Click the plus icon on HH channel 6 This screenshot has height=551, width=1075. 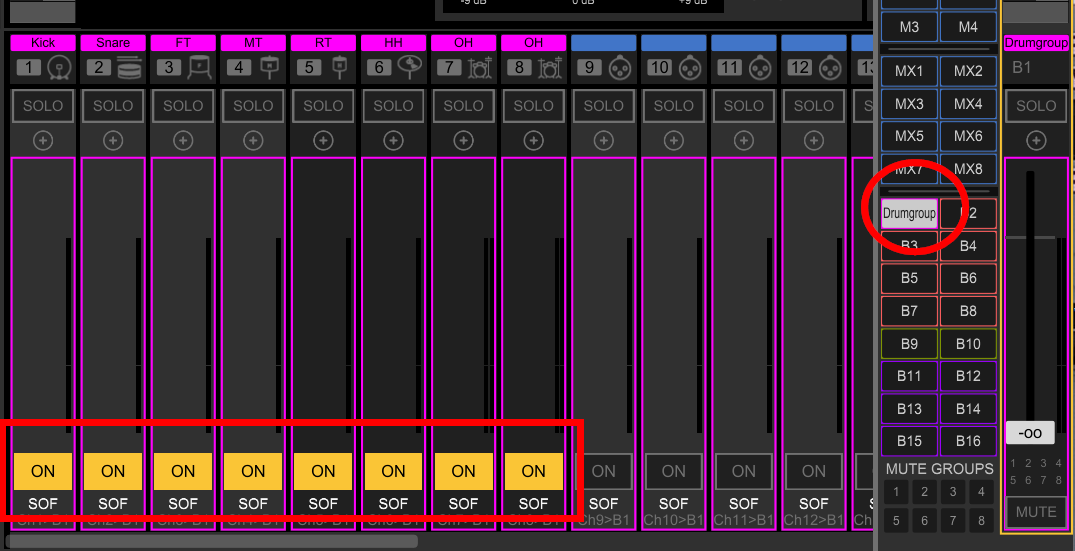[x=393, y=141]
